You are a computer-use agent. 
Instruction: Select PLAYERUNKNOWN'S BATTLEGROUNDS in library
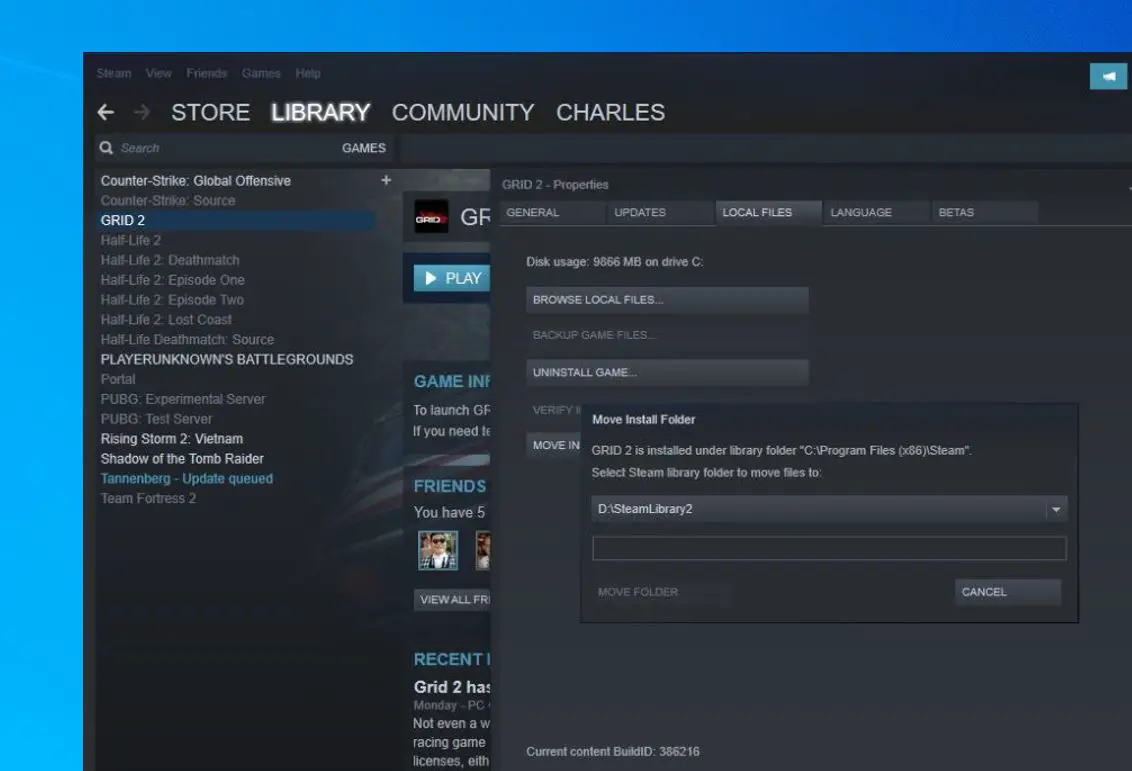[227, 360]
